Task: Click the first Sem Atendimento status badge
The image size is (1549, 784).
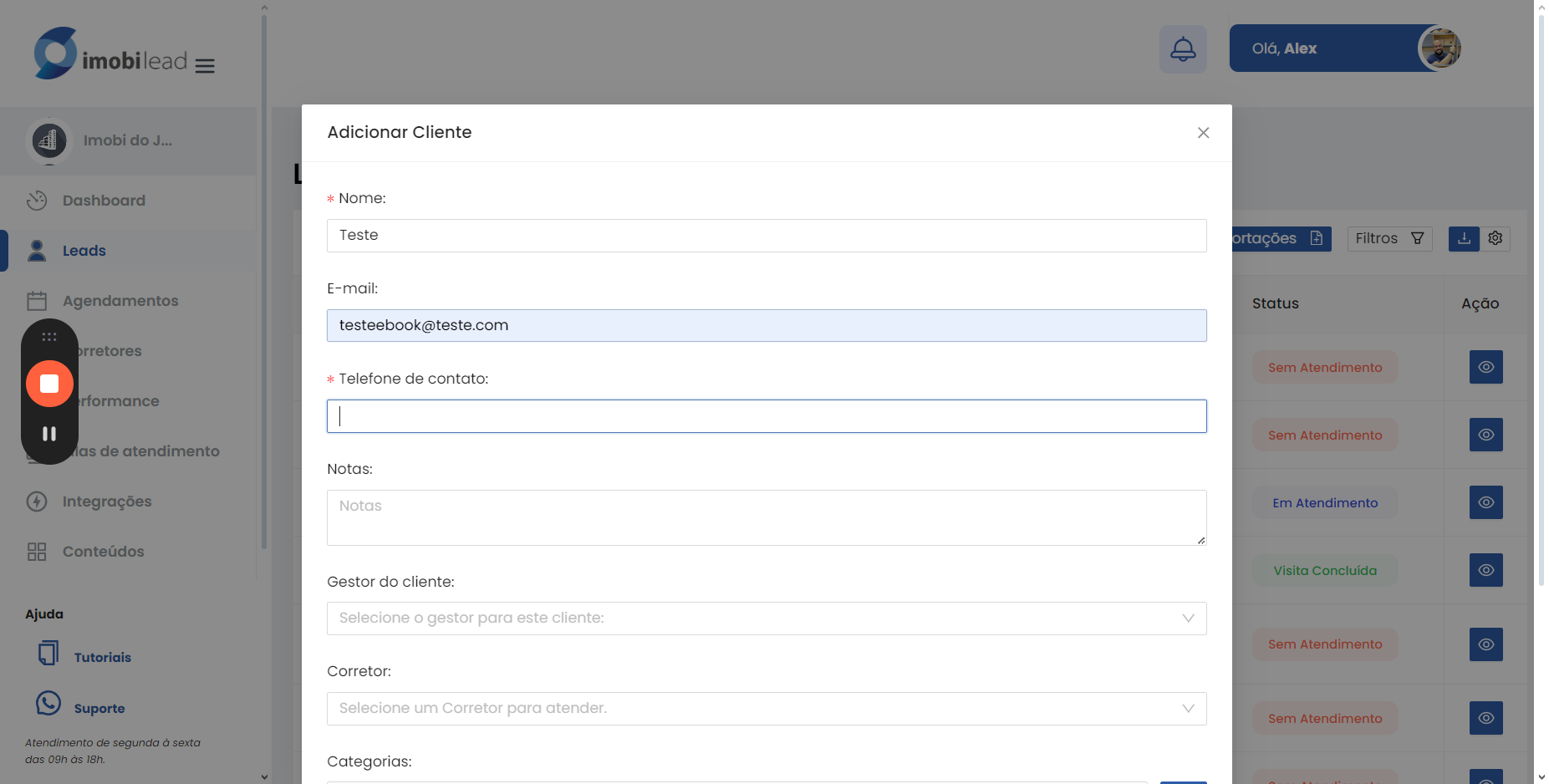Action: coord(1325,368)
